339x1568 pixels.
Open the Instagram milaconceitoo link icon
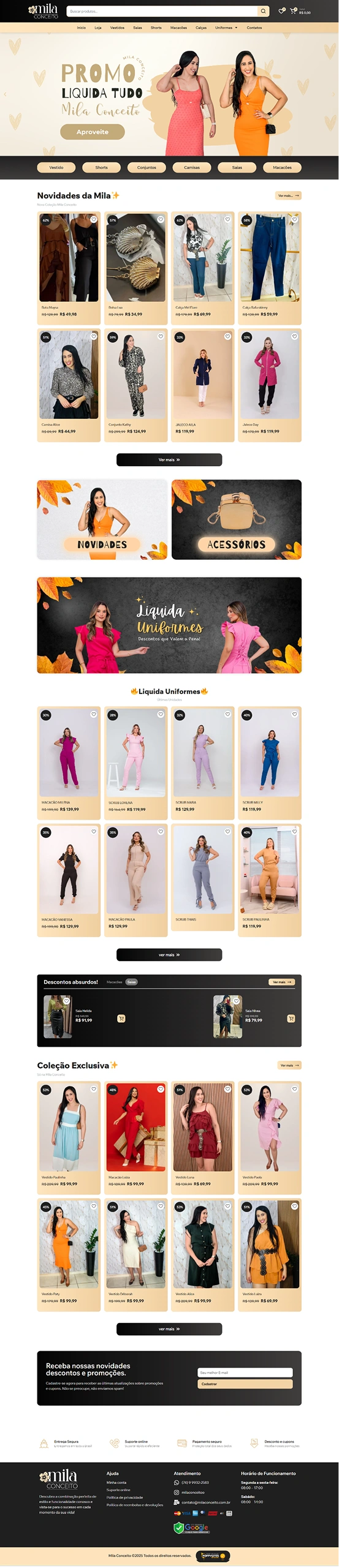tap(177, 1492)
